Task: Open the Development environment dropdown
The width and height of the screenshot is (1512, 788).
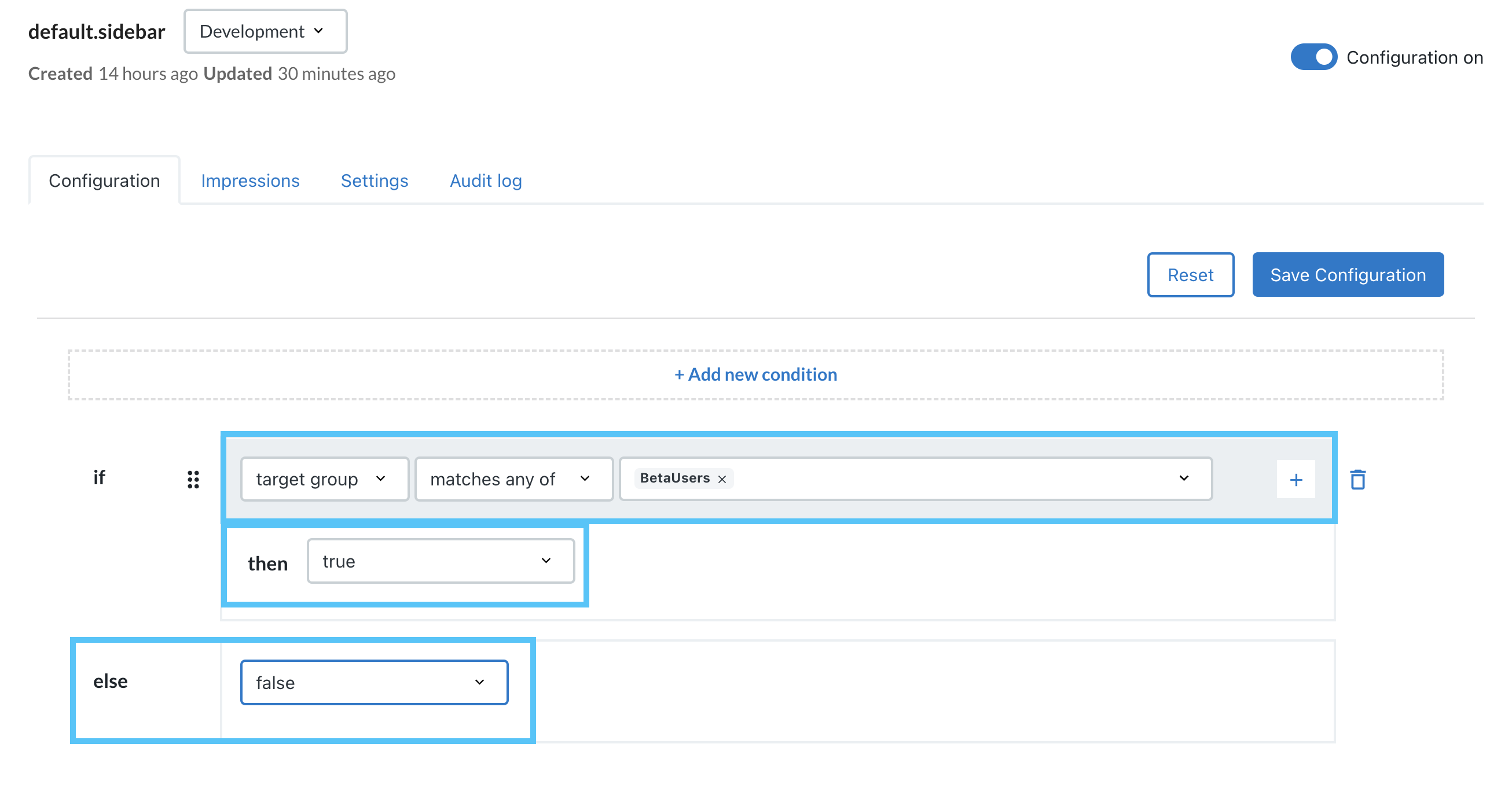Action: click(265, 31)
